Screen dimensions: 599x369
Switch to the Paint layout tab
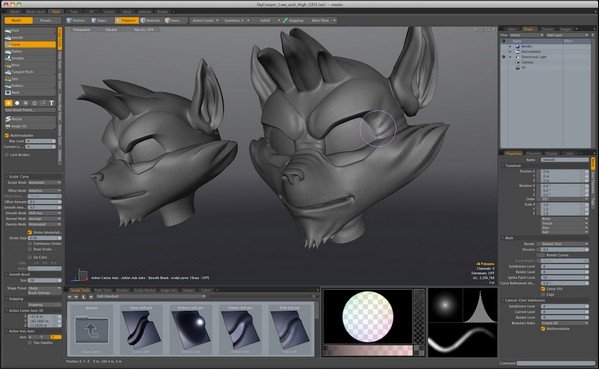click(x=56, y=12)
